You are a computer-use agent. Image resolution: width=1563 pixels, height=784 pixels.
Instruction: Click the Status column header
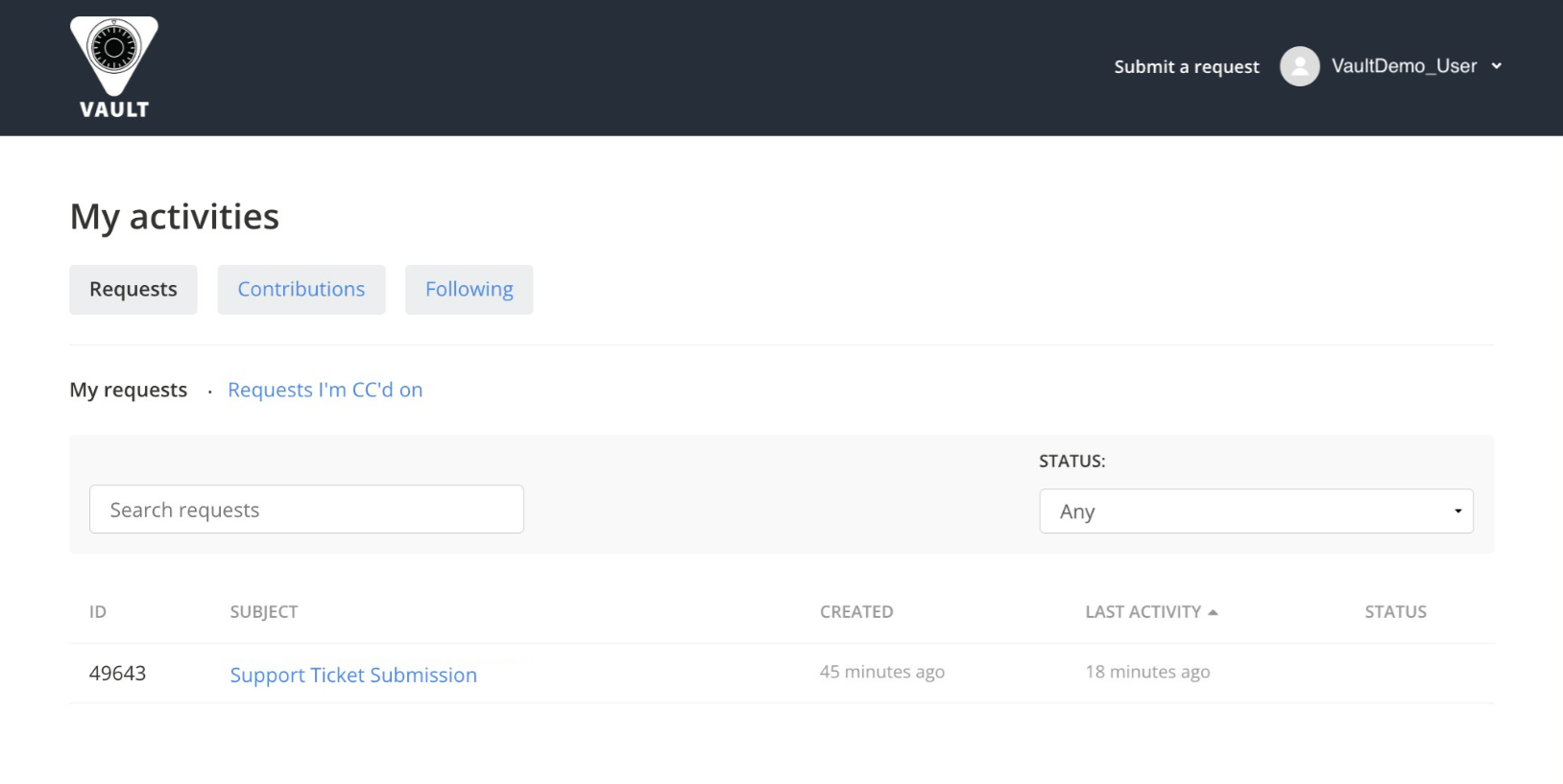click(1396, 612)
